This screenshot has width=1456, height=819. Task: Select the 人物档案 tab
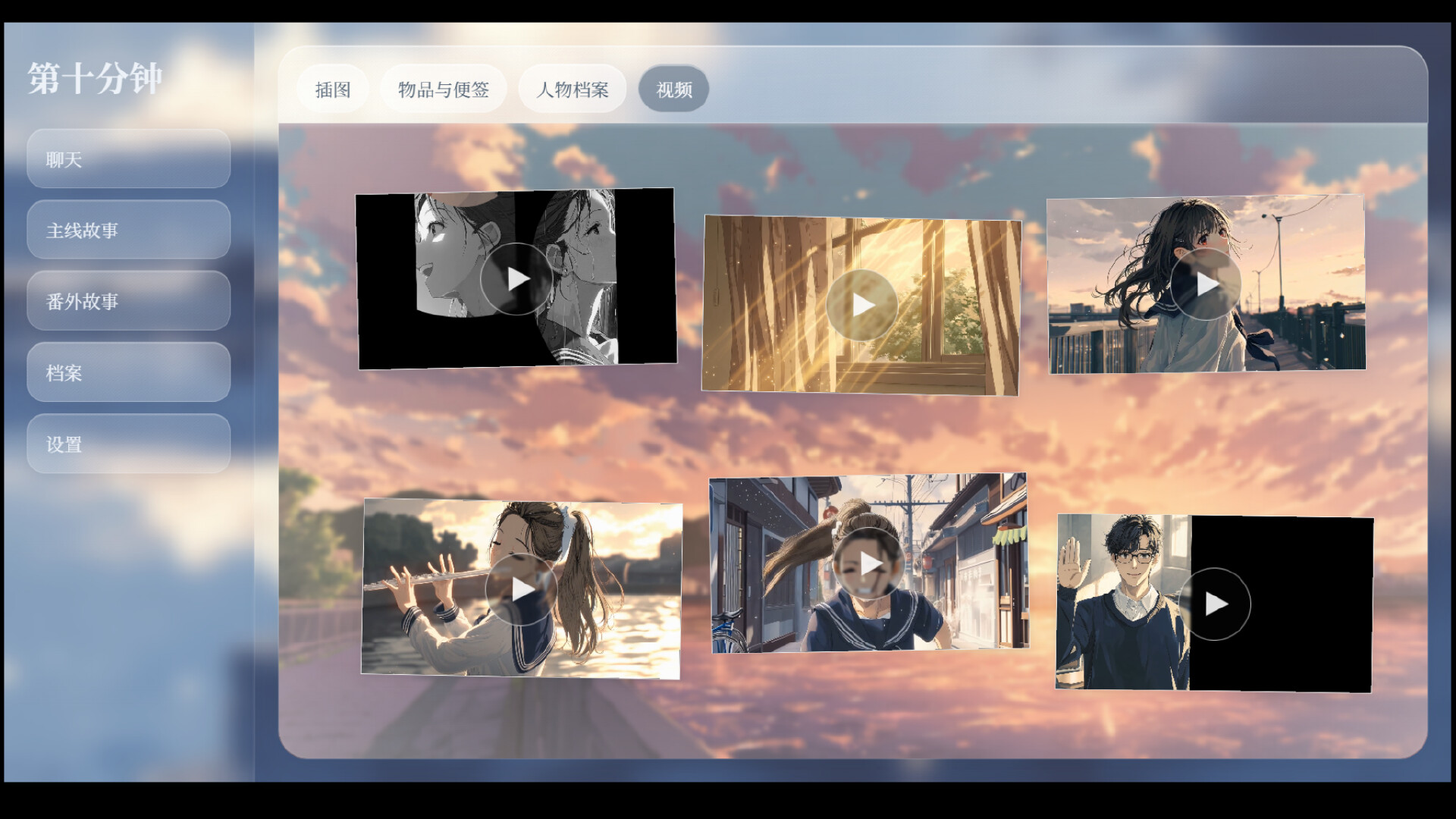pos(573,89)
